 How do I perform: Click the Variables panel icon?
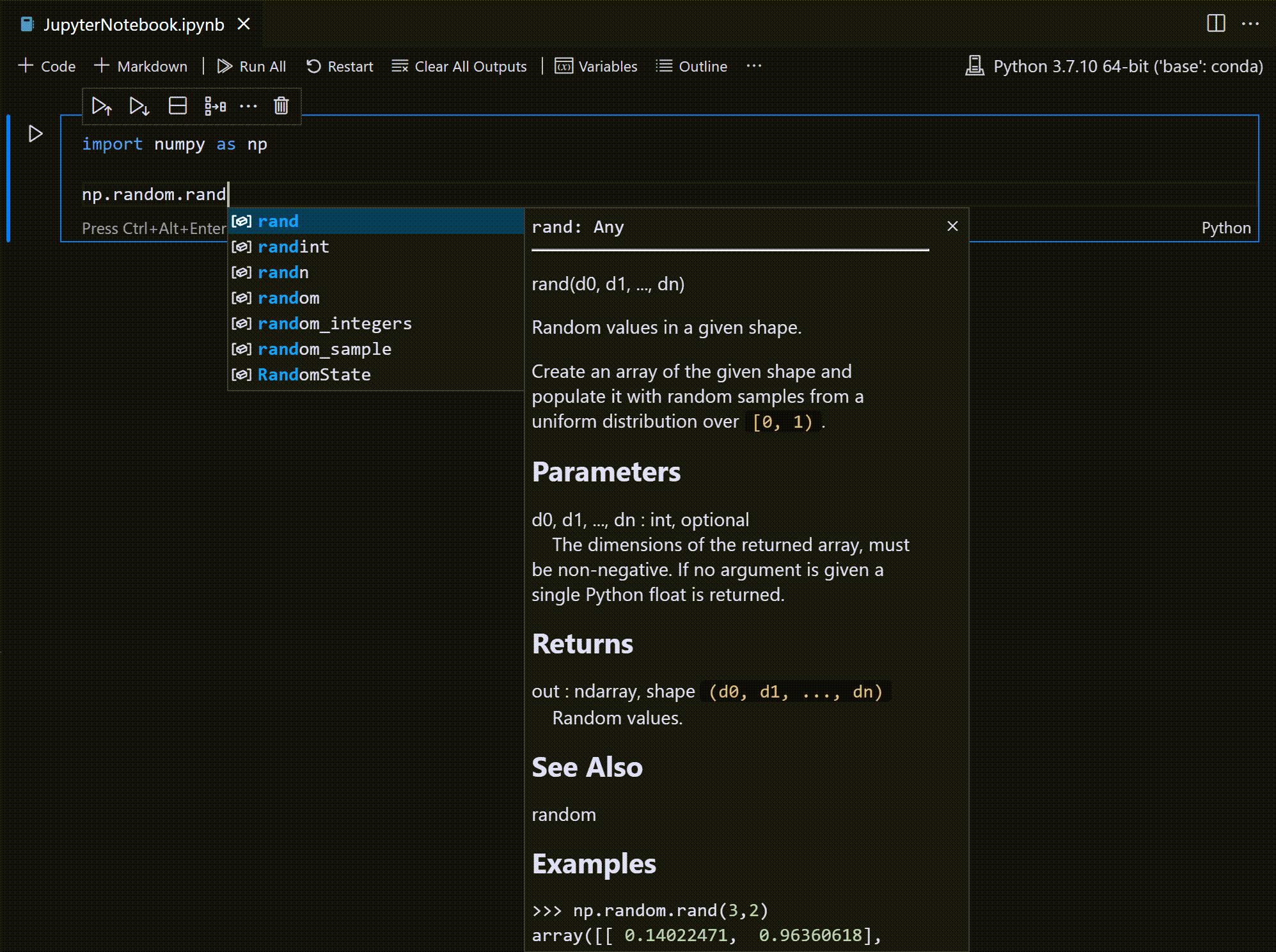click(562, 66)
